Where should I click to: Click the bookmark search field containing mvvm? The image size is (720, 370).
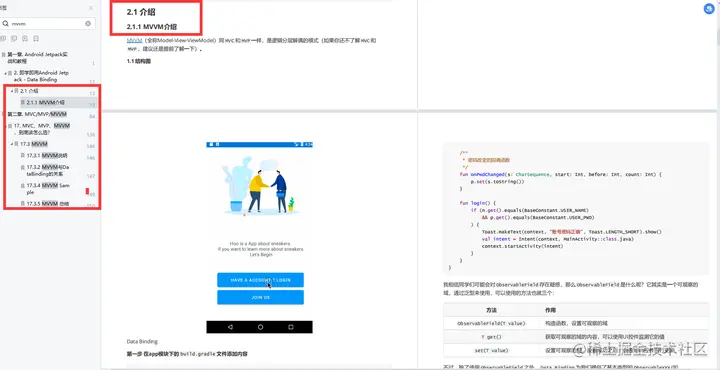pyautogui.click(x=48, y=23)
